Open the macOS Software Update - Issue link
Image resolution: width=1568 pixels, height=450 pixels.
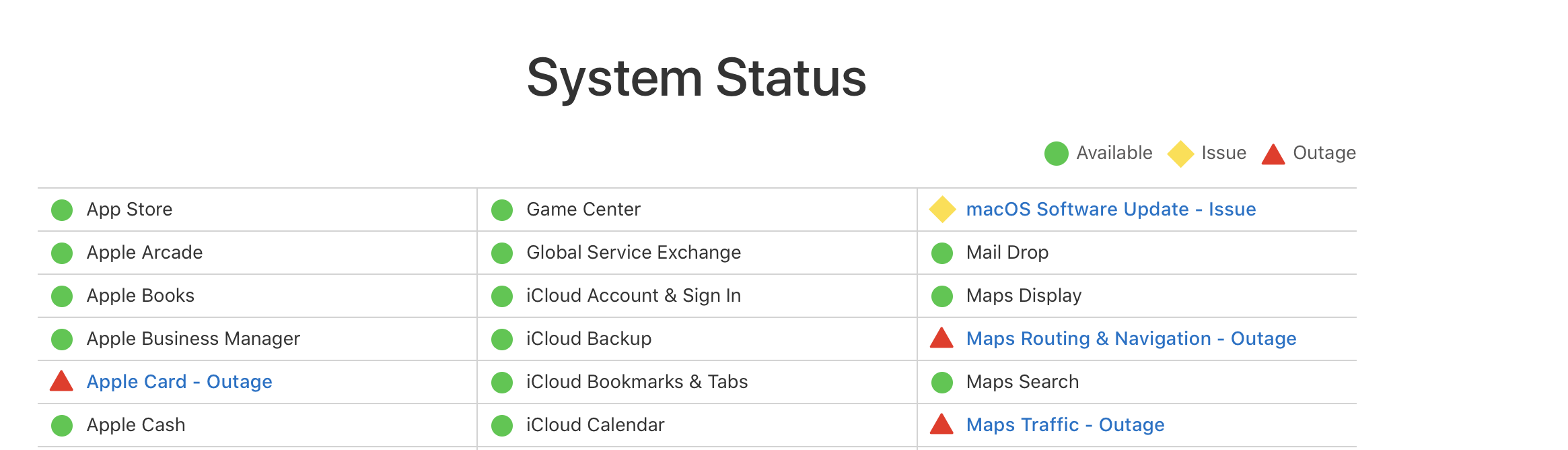click(1110, 210)
